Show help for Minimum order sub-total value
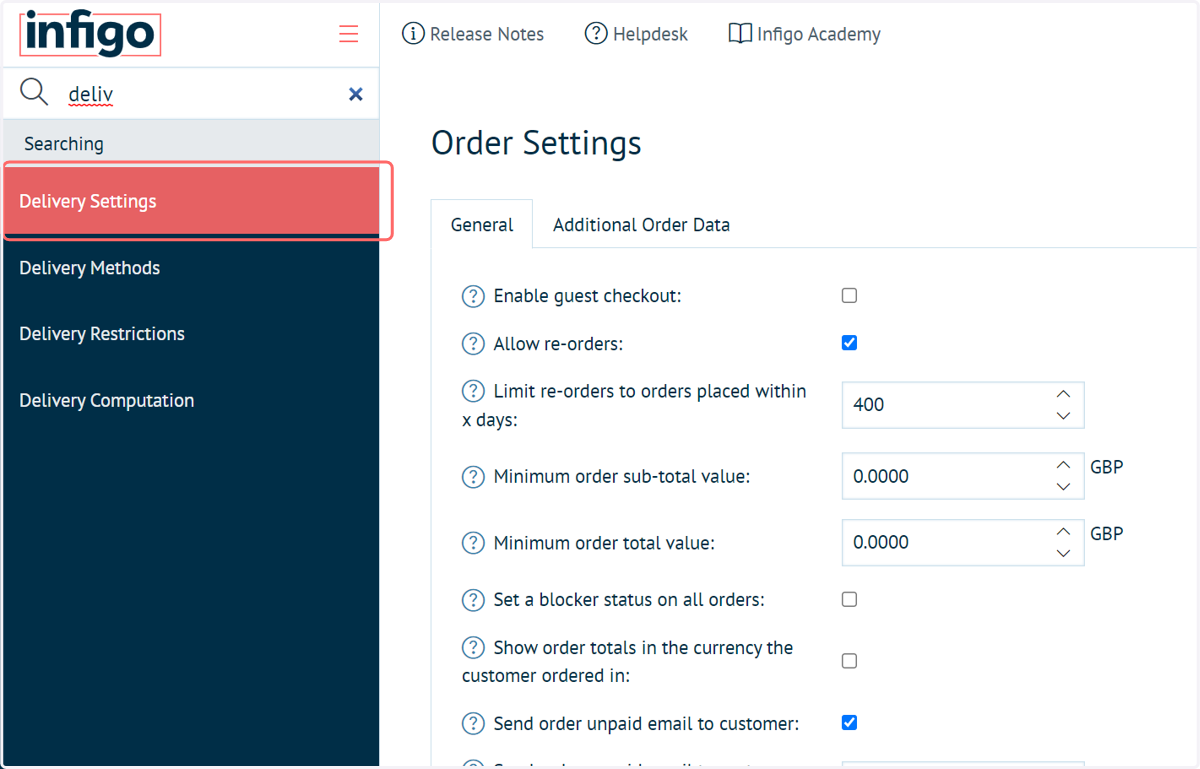The image size is (1200, 769). tap(473, 477)
